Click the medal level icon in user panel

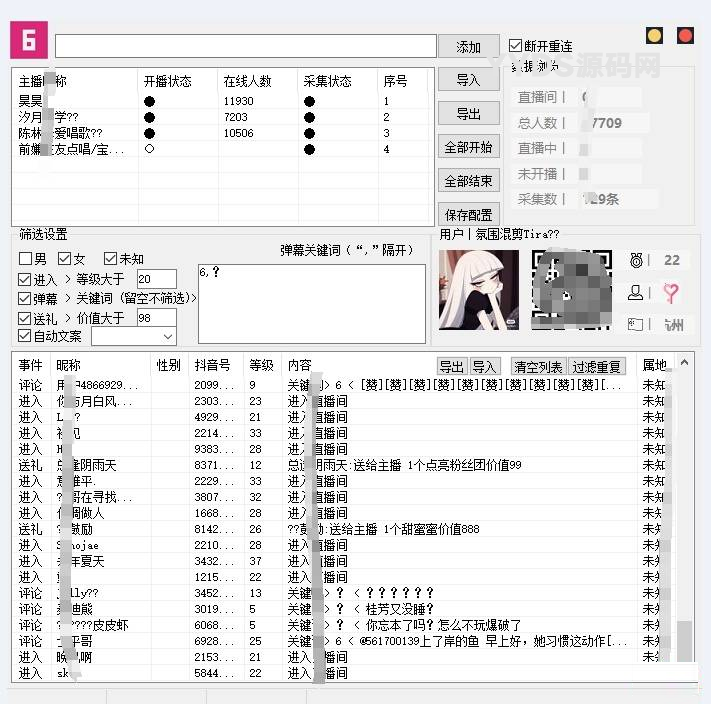pyautogui.click(x=636, y=260)
